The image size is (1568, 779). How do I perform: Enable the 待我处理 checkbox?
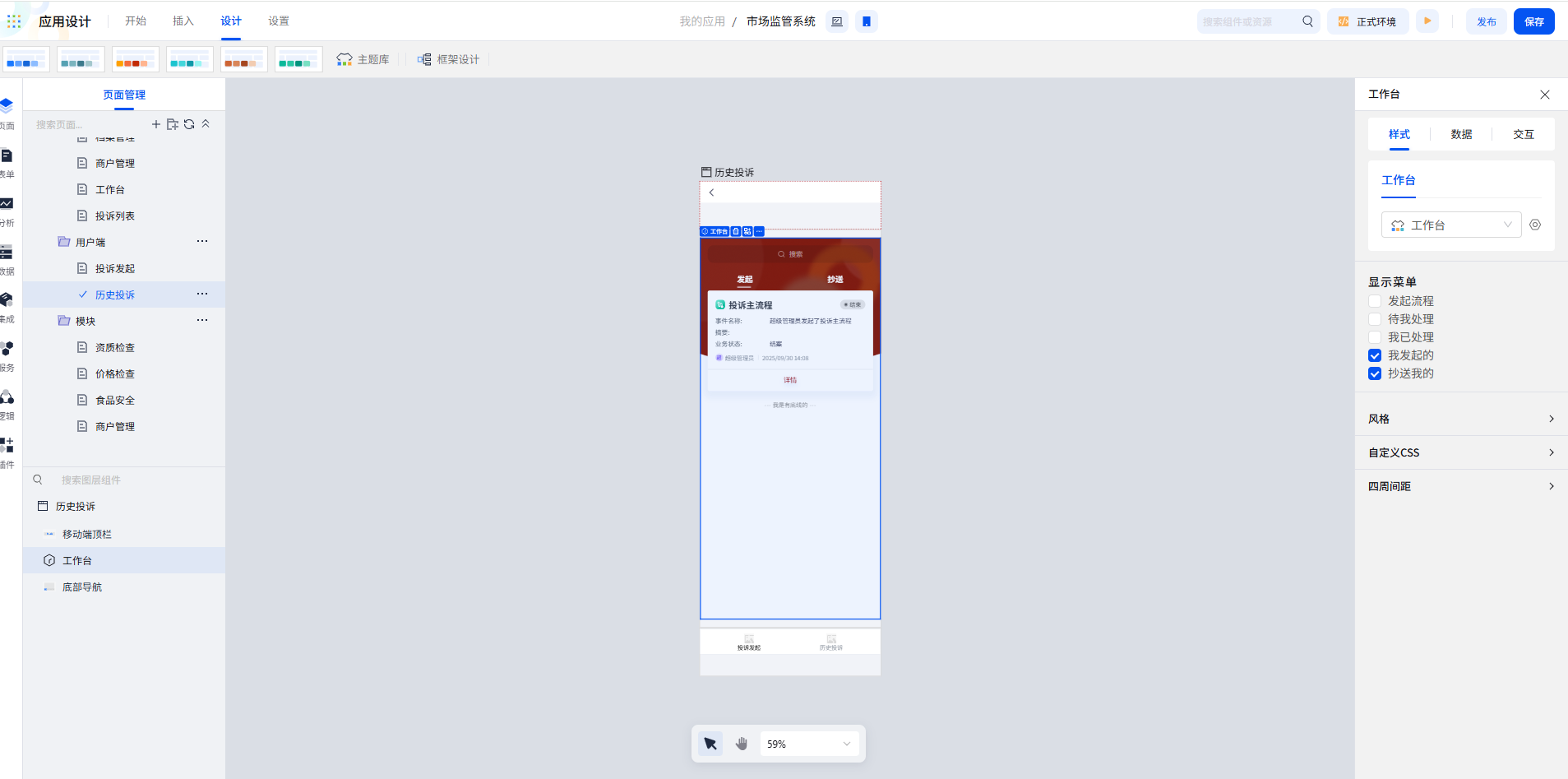[1375, 319]
